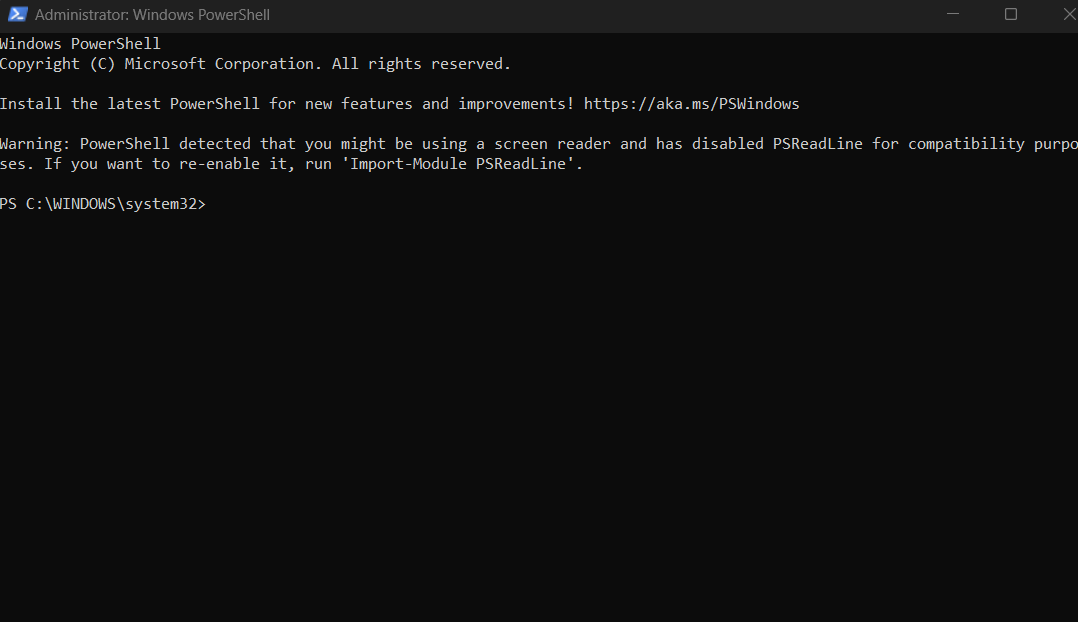Screen dimensions: 1078x622
Task: Click "system32" in the prompt path
Action: 161,204
